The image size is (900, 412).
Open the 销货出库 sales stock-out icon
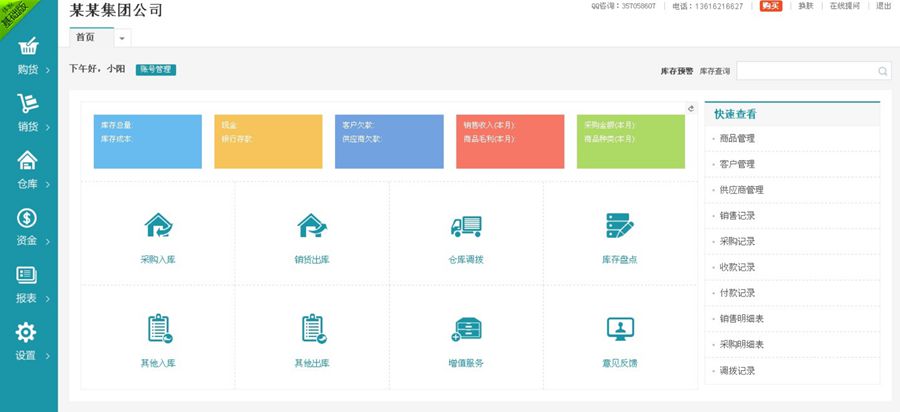pyautogui.click(x=312, y=227)
